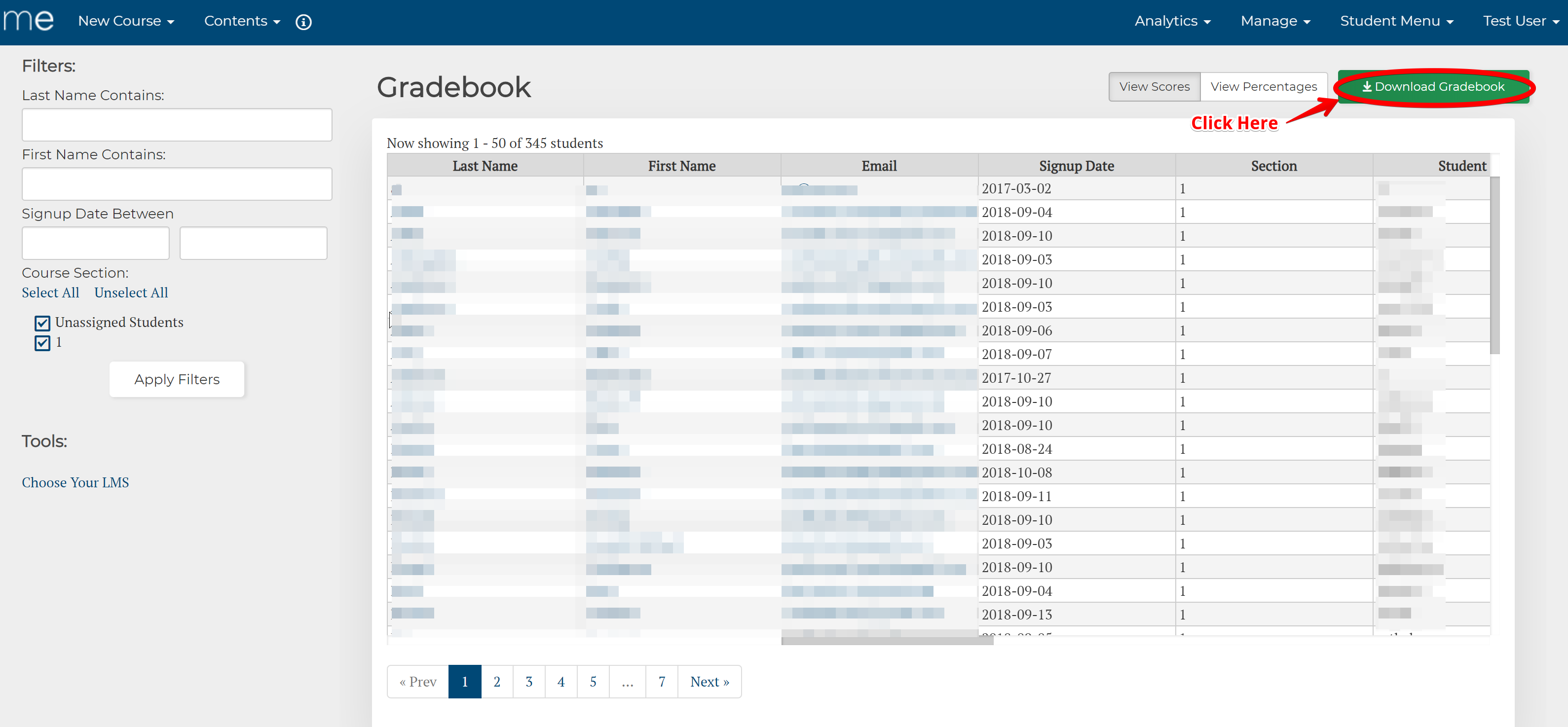Uncheck the section 1 checkbox
1568x727 pixels.
click(42, 343)
